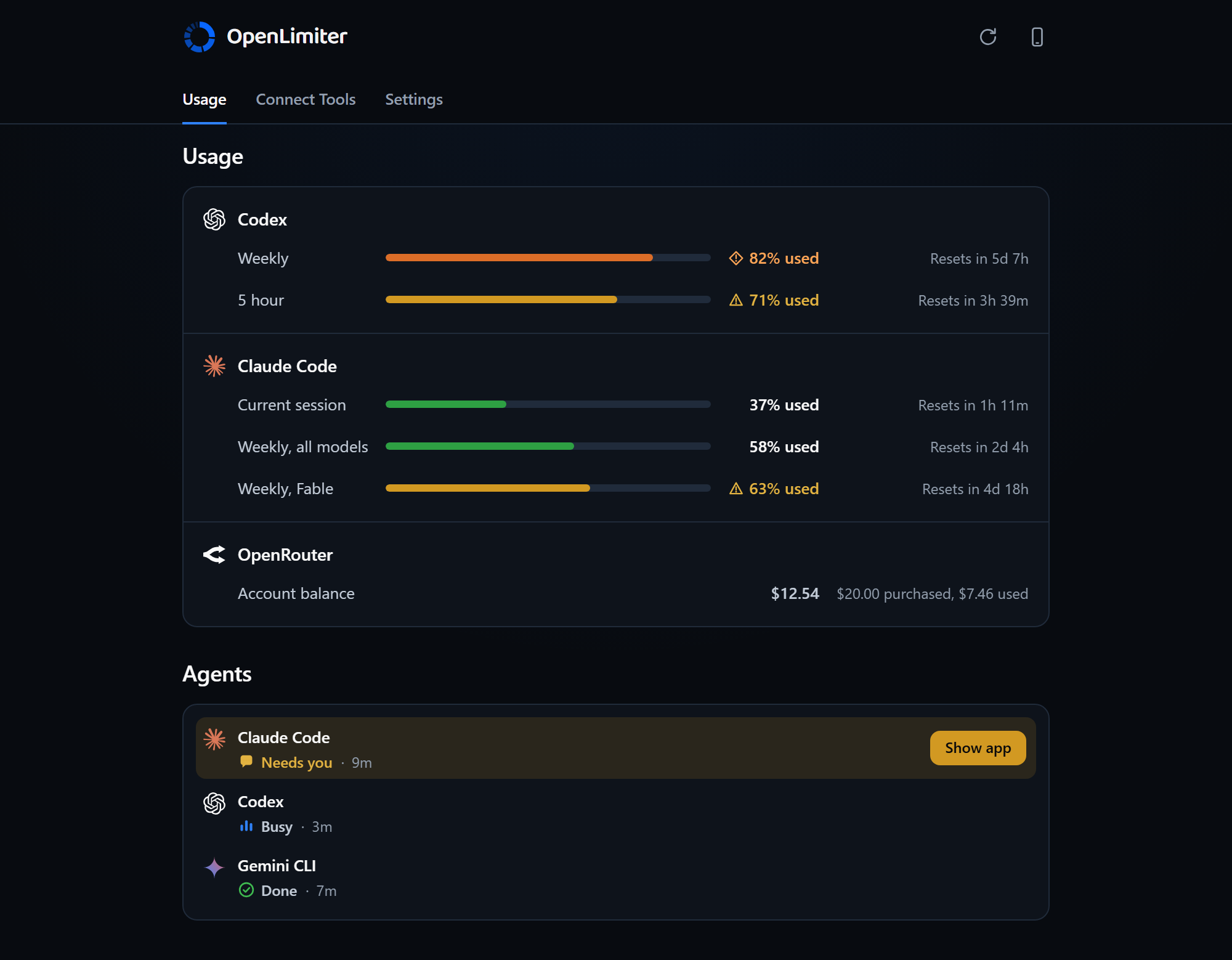
Task: Click the Busy bars status icon
Action: pyautogui.click(x=246, y=826)
